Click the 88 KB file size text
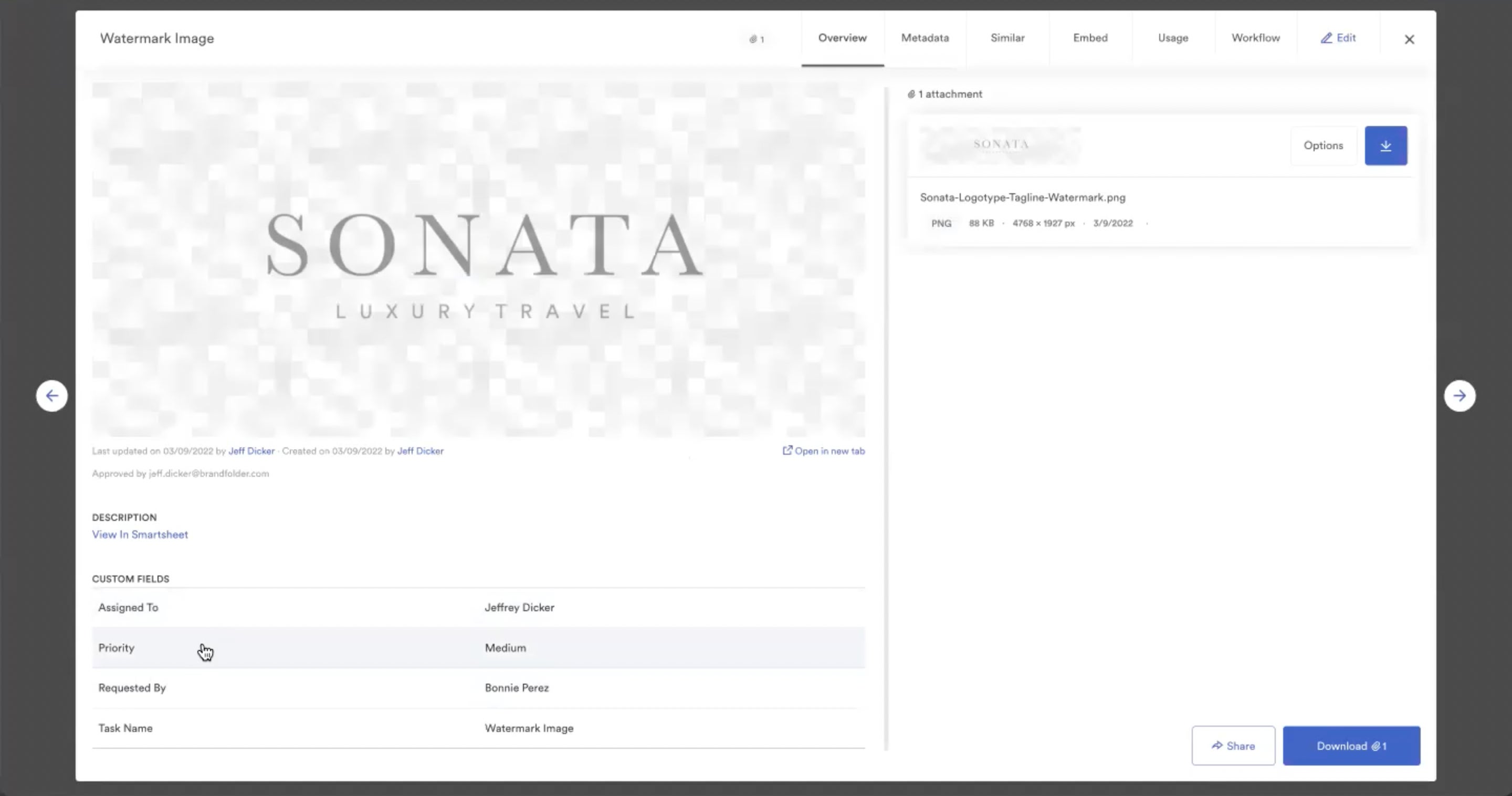The width and height of the screenshot is (1512, 796). point(981,223)
